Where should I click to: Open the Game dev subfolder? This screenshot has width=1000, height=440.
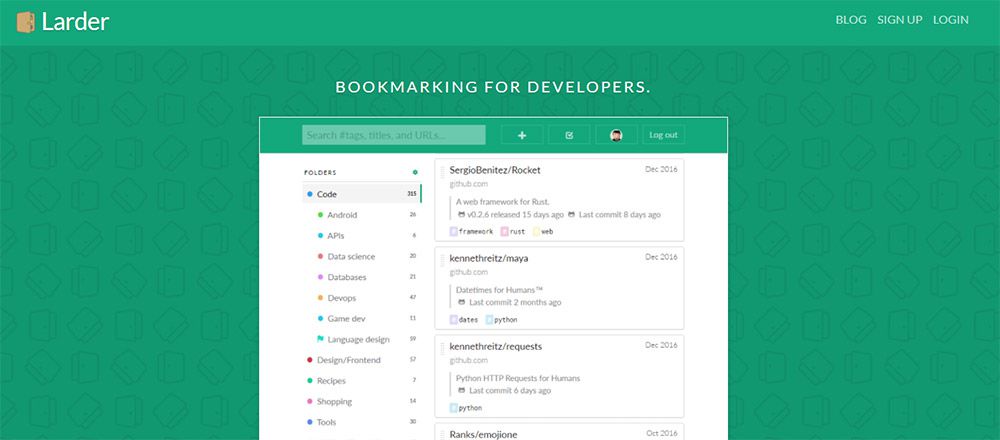point(346,318)
